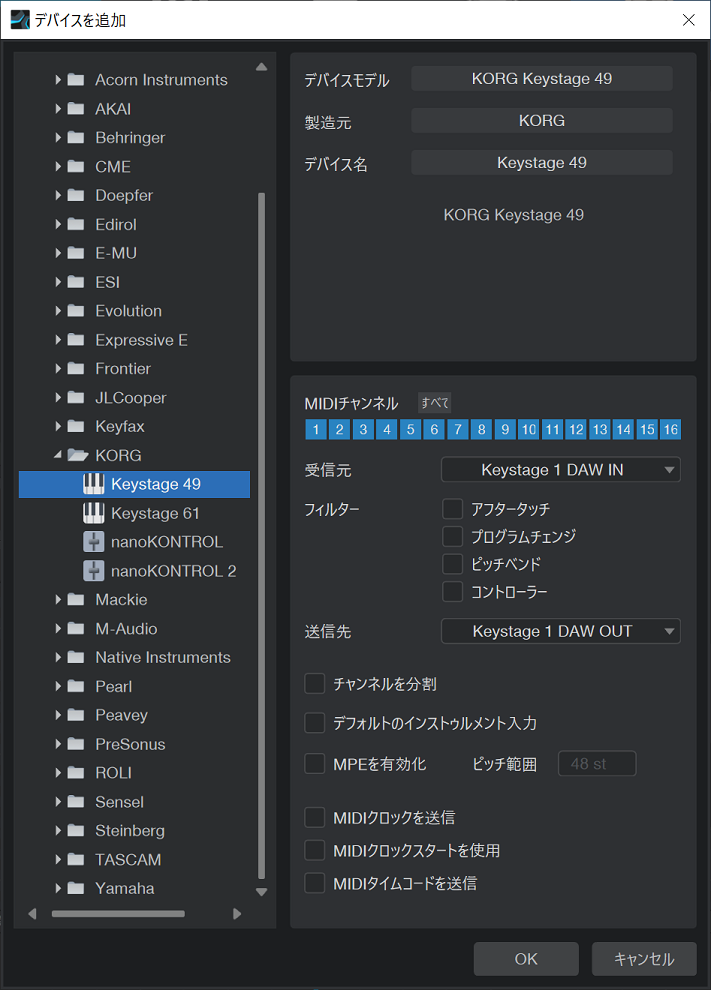
Task: Click the device tree vertical scrollbar thumb
Action: [261, 535]
